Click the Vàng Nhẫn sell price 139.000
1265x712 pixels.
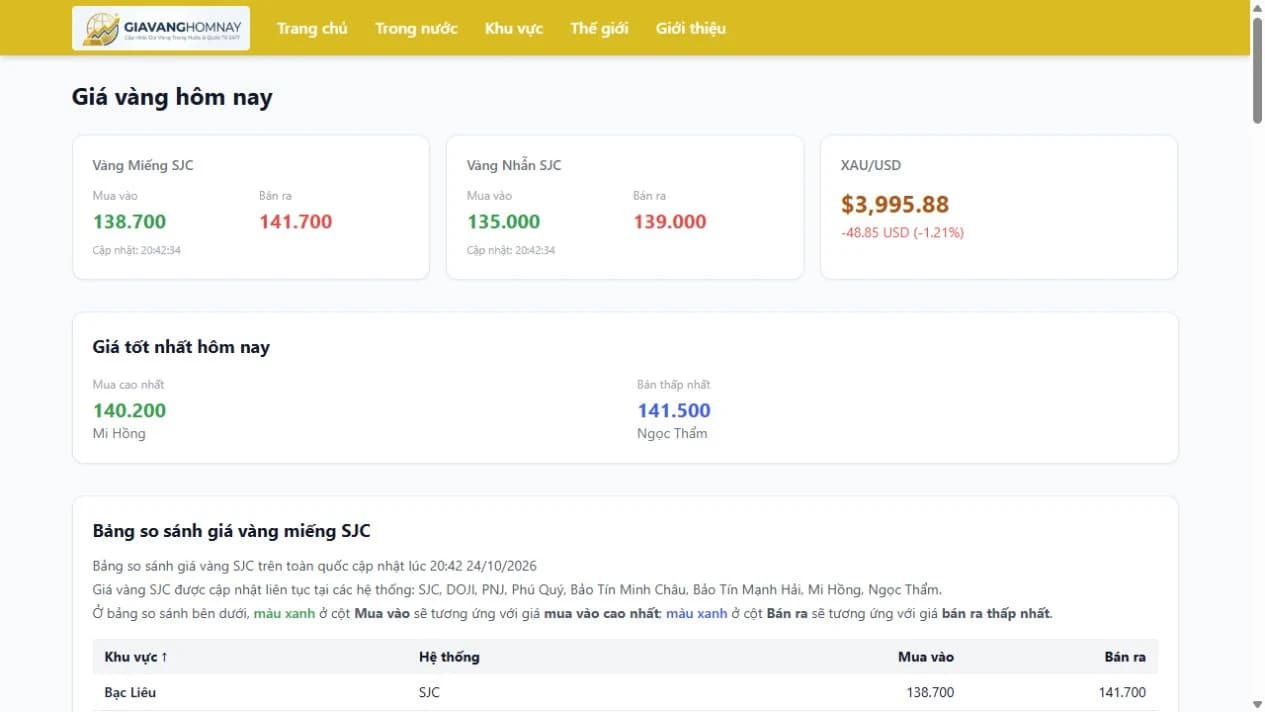click(669, 222)
